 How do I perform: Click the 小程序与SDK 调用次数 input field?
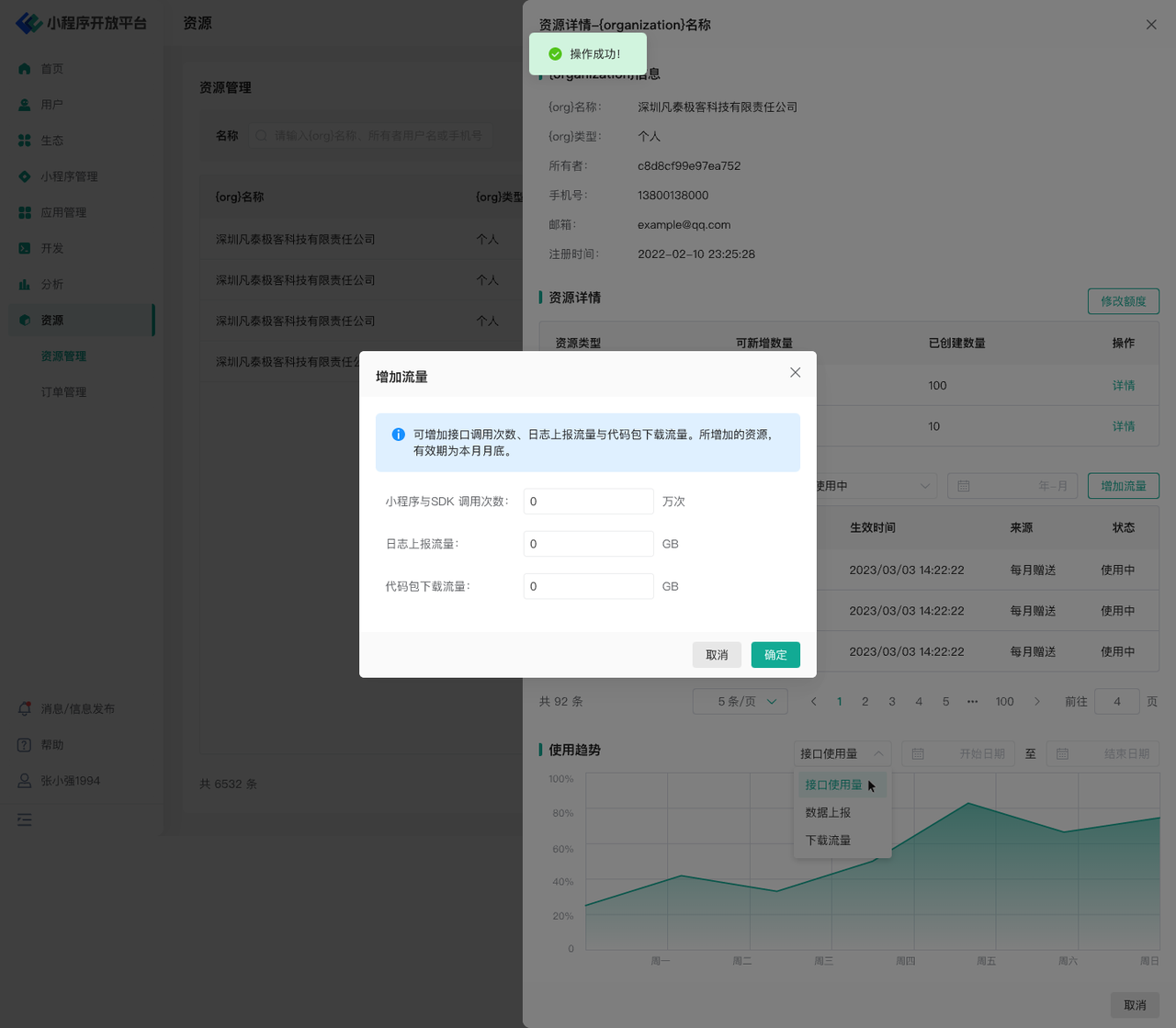click(x=588, y=502)
